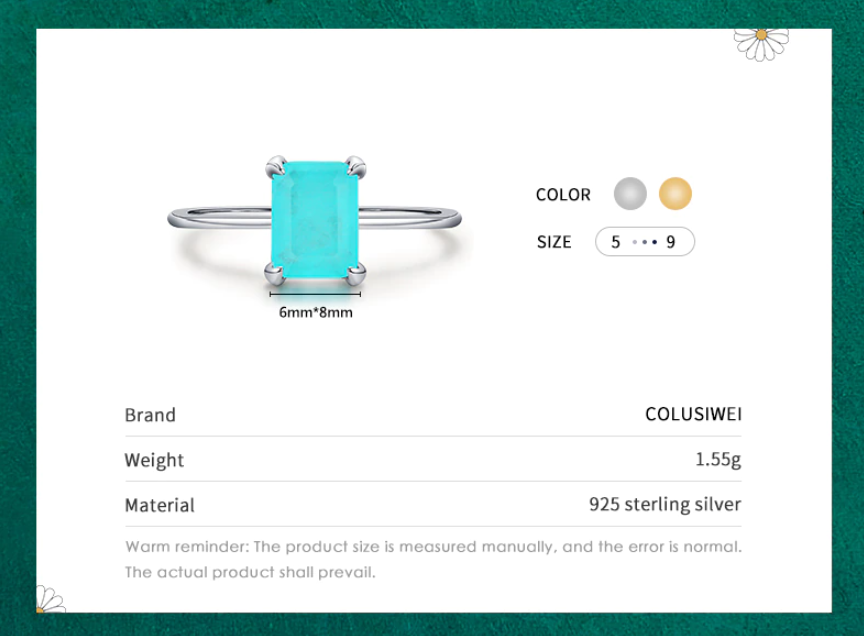Click the dots in the size selector
The image size is (864, 636).
pos(644,242)
